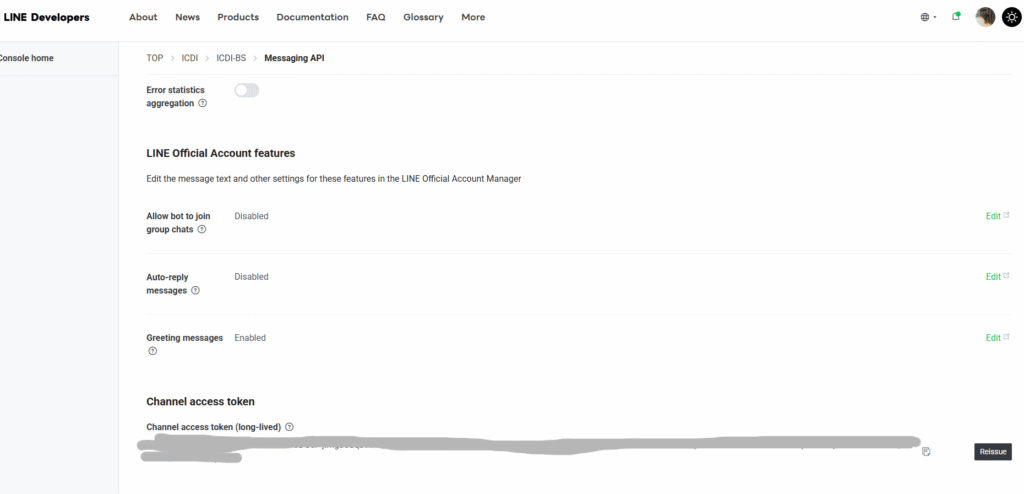Show help for Error statistics aggregation
1024x494 pixels.
point(203,103)
